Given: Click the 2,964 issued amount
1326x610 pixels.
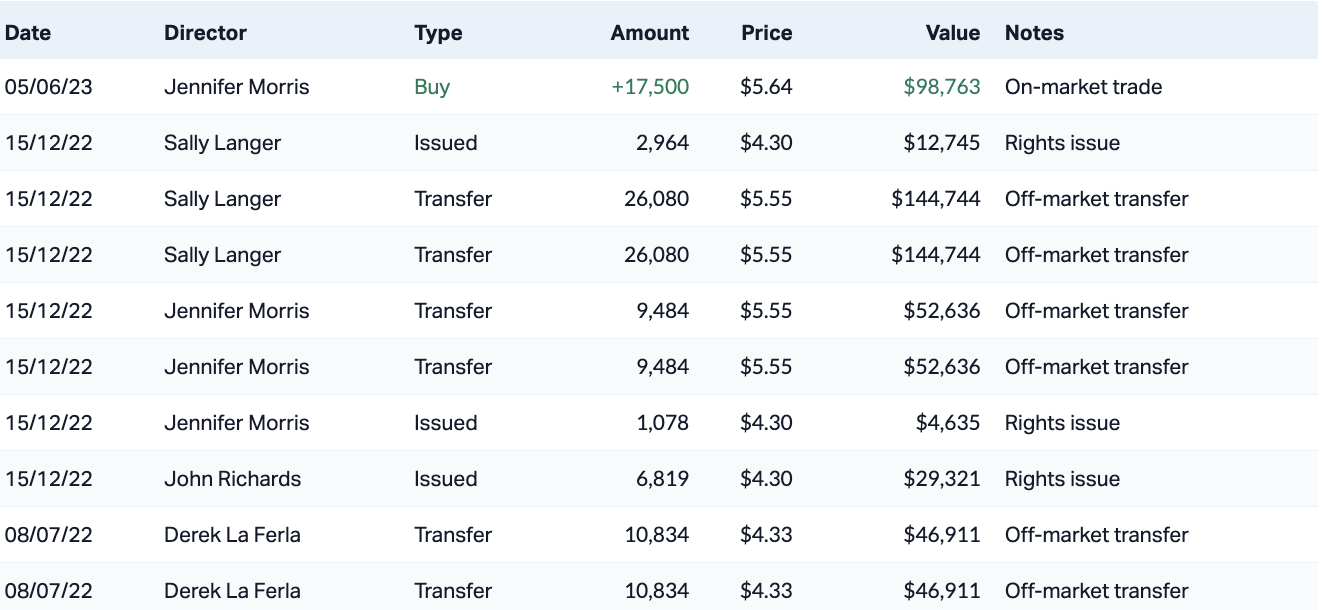Looking at the screenshot, I should point(662,143).
